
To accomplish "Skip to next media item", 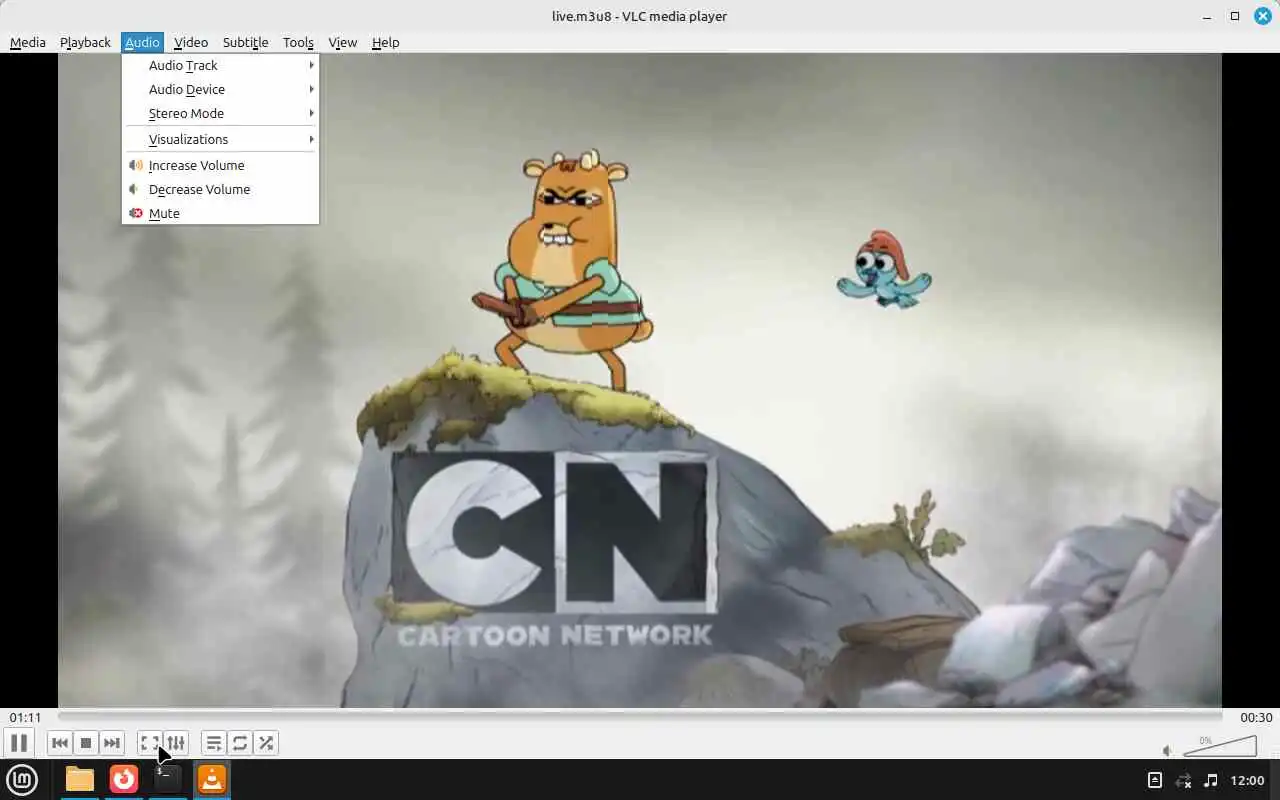I will click(x=112, y=743).
